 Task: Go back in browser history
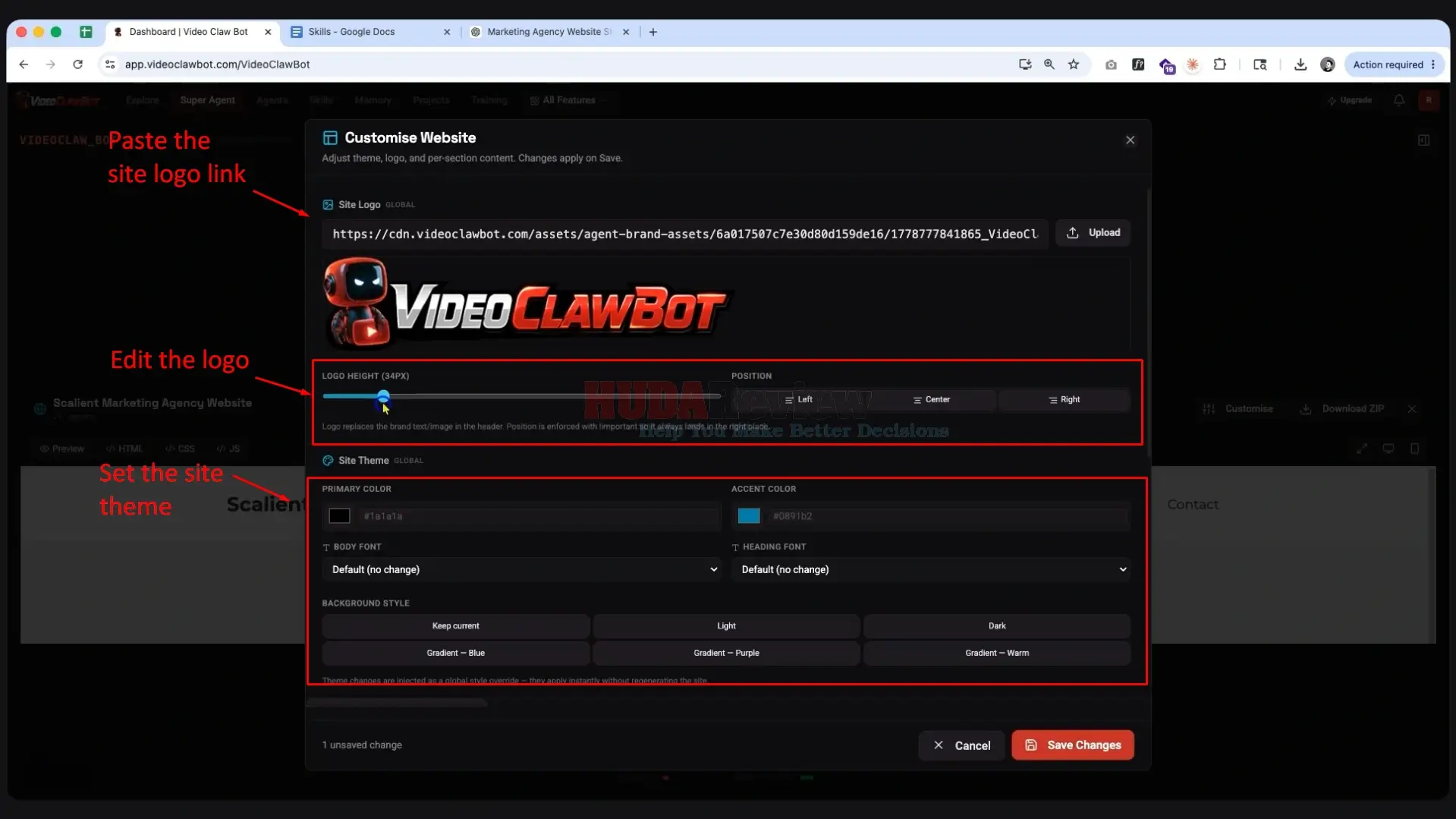click(24, 65)
